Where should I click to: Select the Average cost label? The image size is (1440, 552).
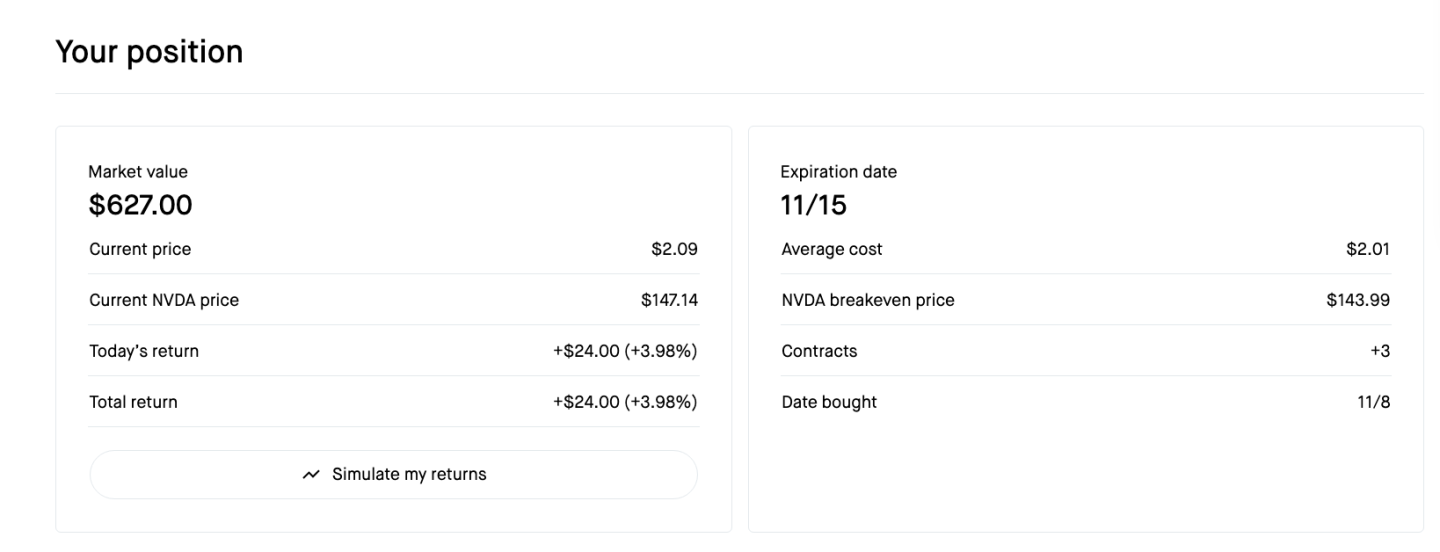point(832,249)
